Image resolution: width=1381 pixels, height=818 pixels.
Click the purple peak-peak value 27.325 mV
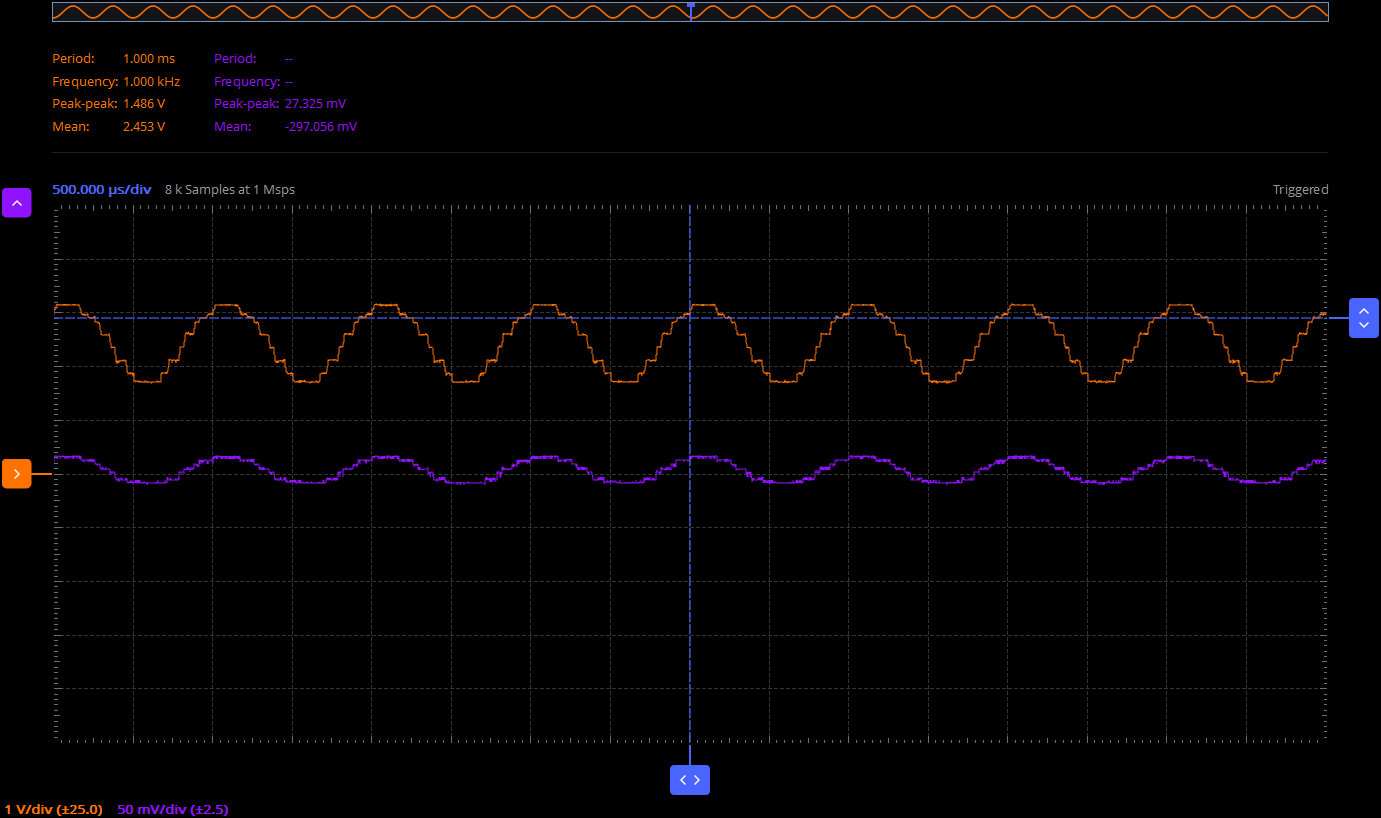pos(316,104)
